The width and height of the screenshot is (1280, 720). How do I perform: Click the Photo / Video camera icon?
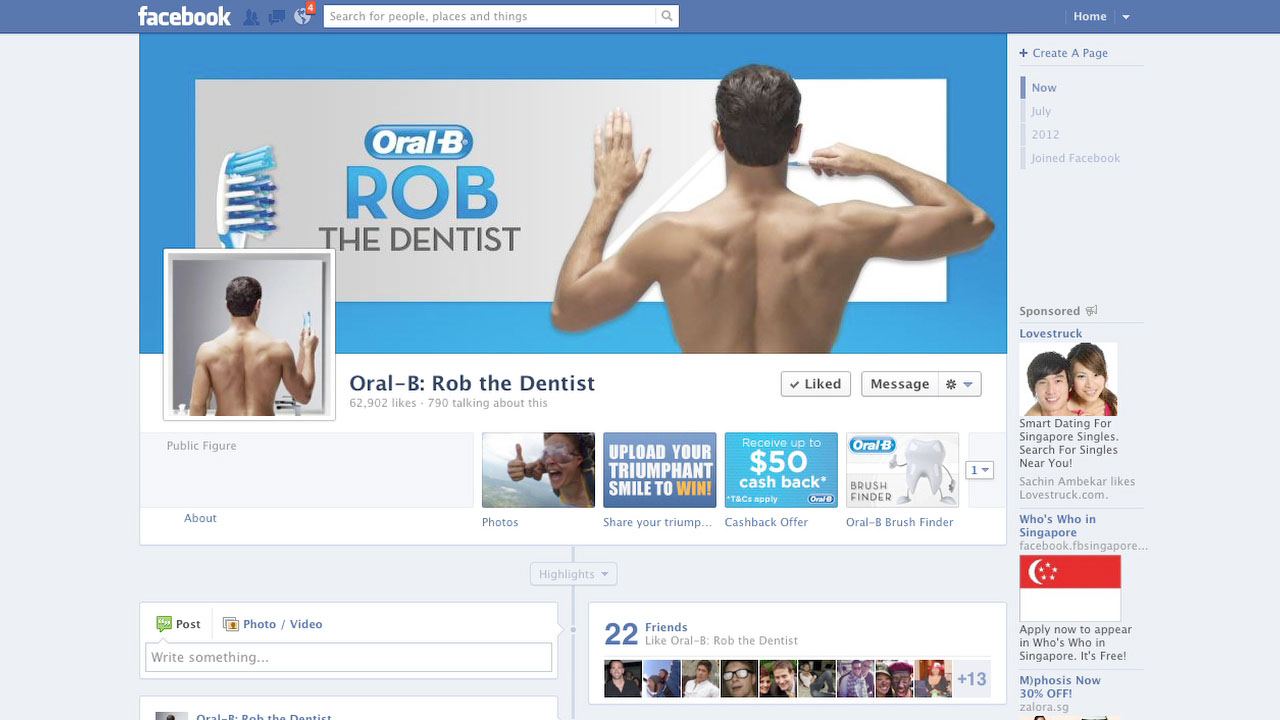(231, 624)
